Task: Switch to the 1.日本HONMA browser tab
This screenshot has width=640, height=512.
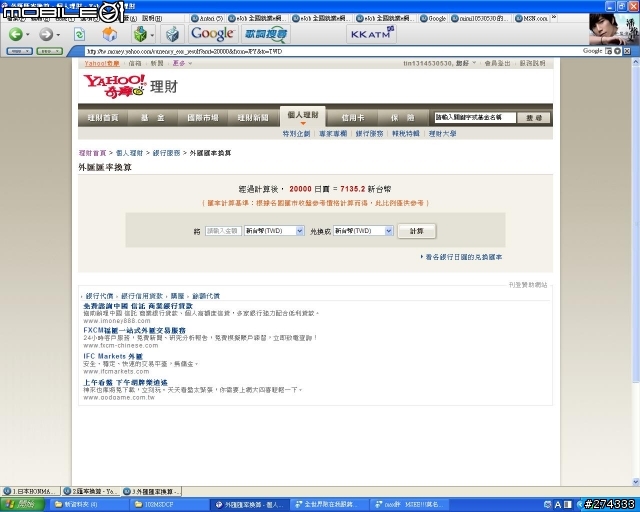Action: coord(31,492)
